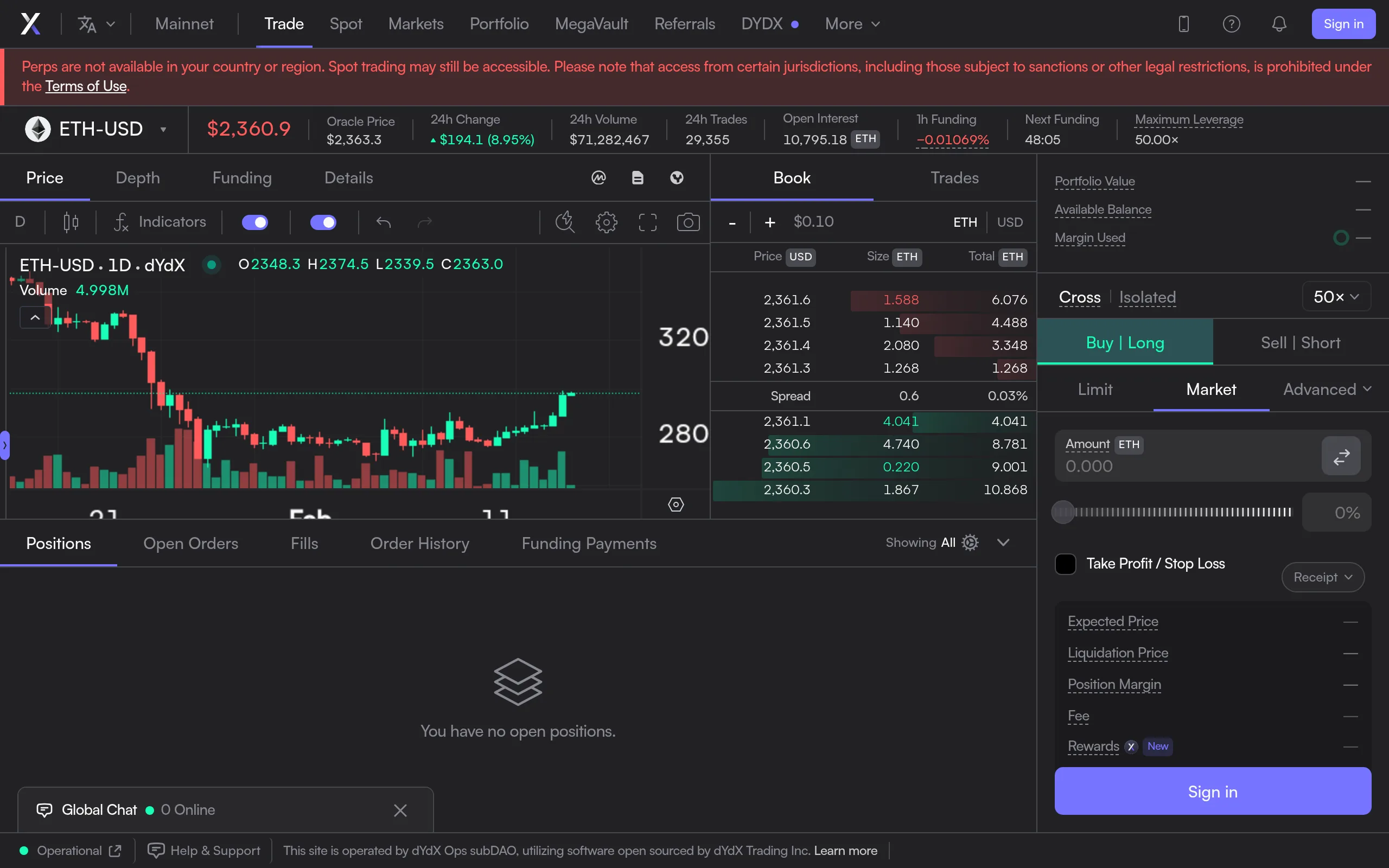
Task: Open the help question-mark icon
Action: point(1232,23)
